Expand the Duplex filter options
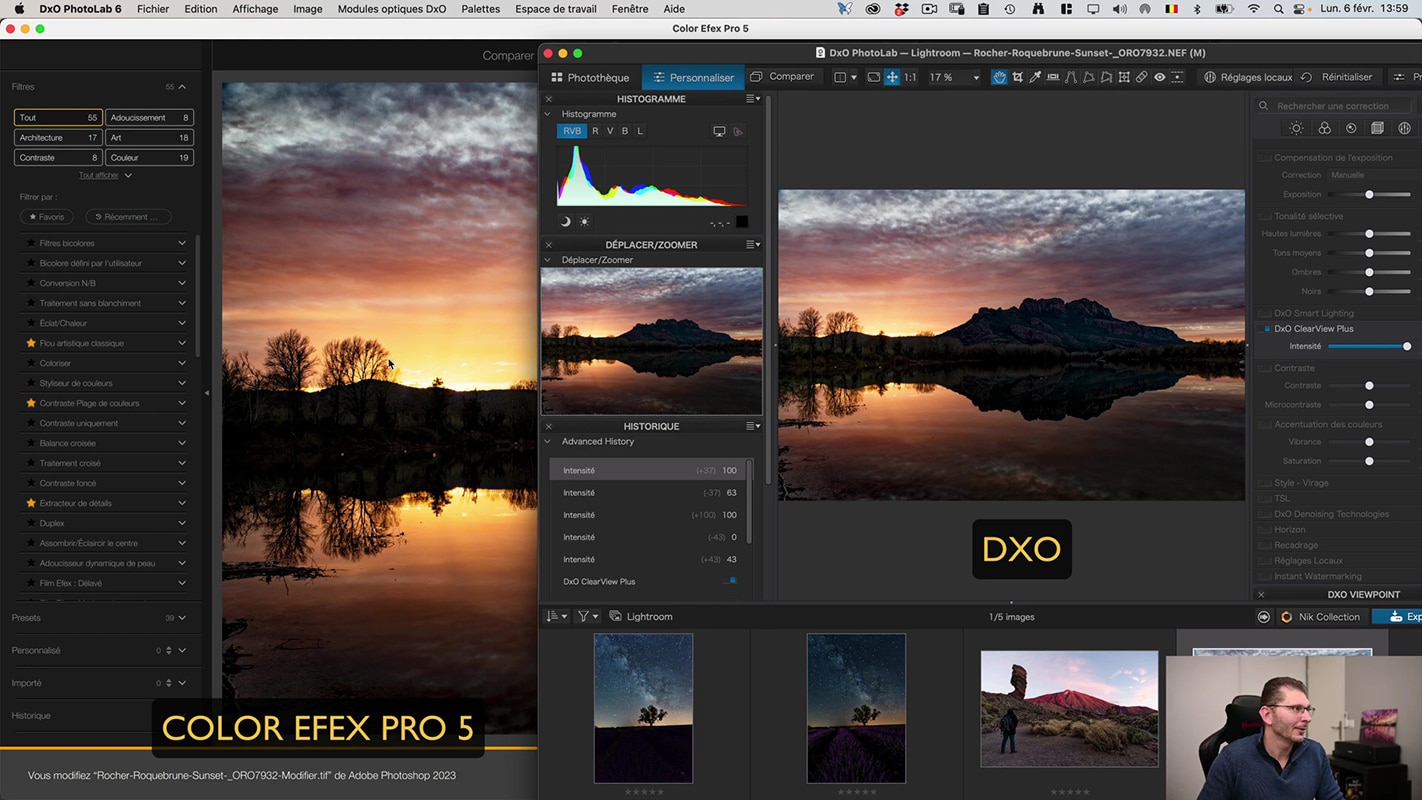 click(x=182, y=523)
